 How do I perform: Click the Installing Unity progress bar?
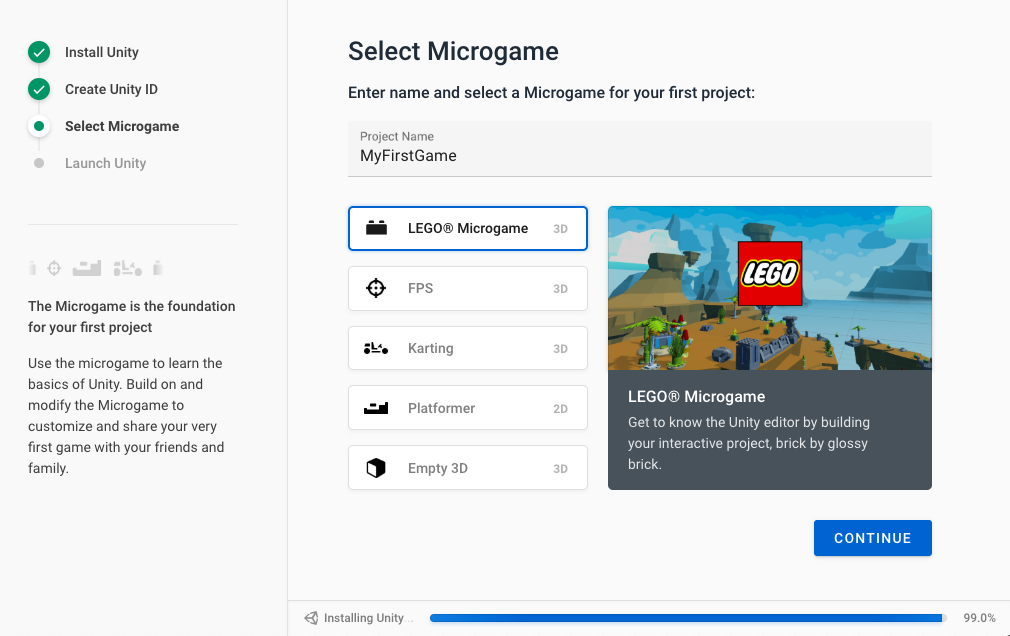[x=687, y=618]
